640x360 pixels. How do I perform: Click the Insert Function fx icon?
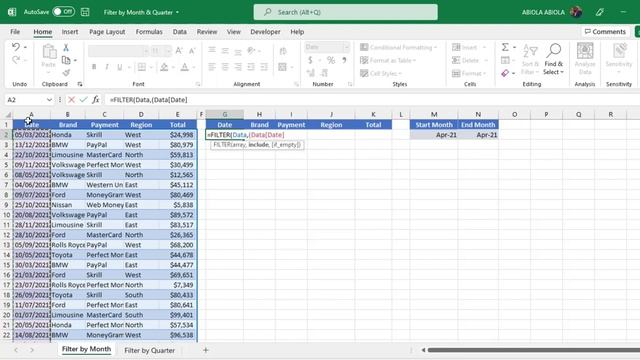point(96,100)
